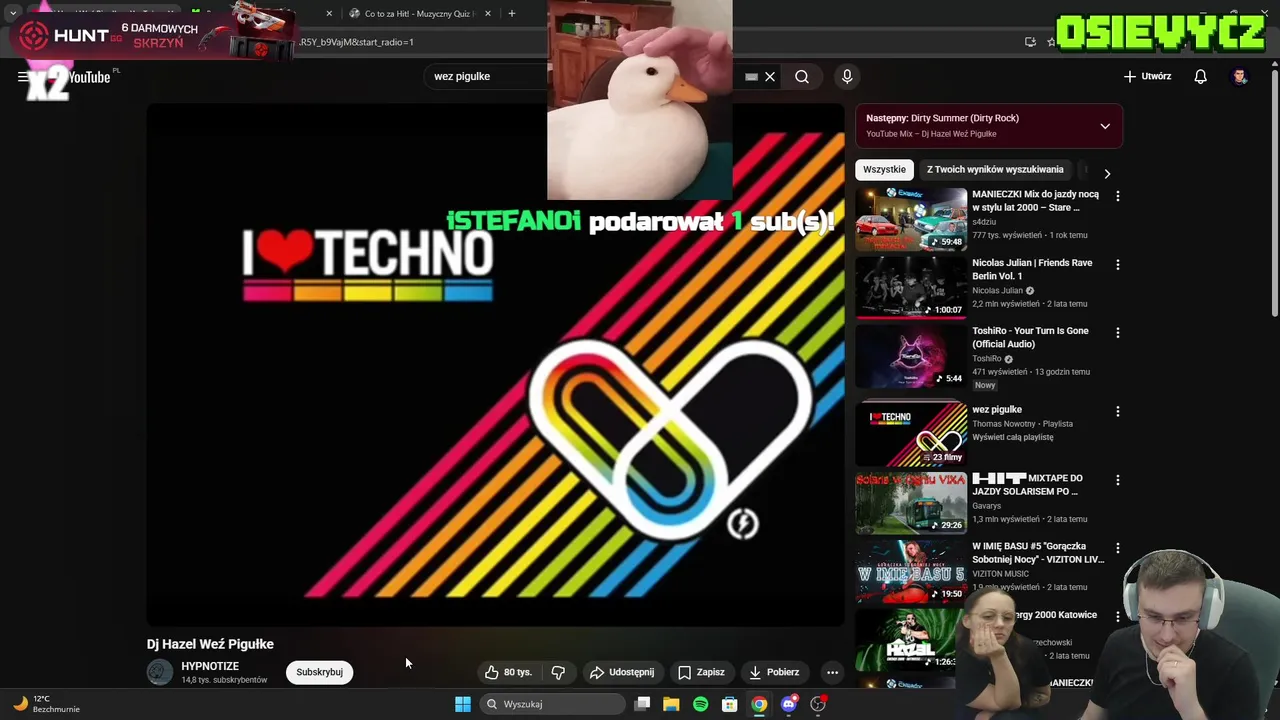Open Spotify from taskbar

coord(700,704)
